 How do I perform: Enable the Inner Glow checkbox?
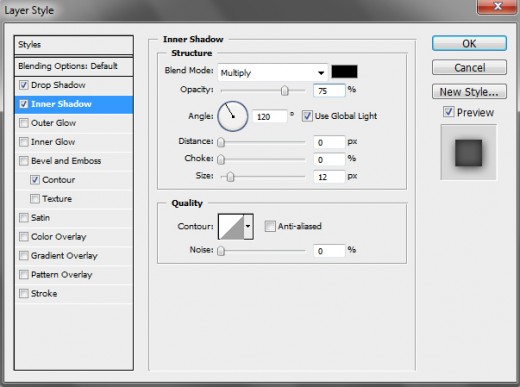point(24,142)
